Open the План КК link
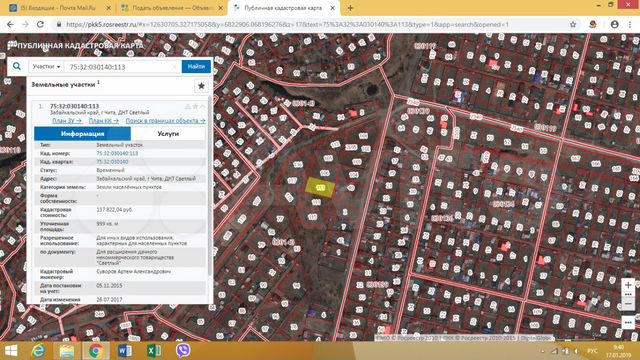This screenshot has width=640, height=360. pos(104,121)
